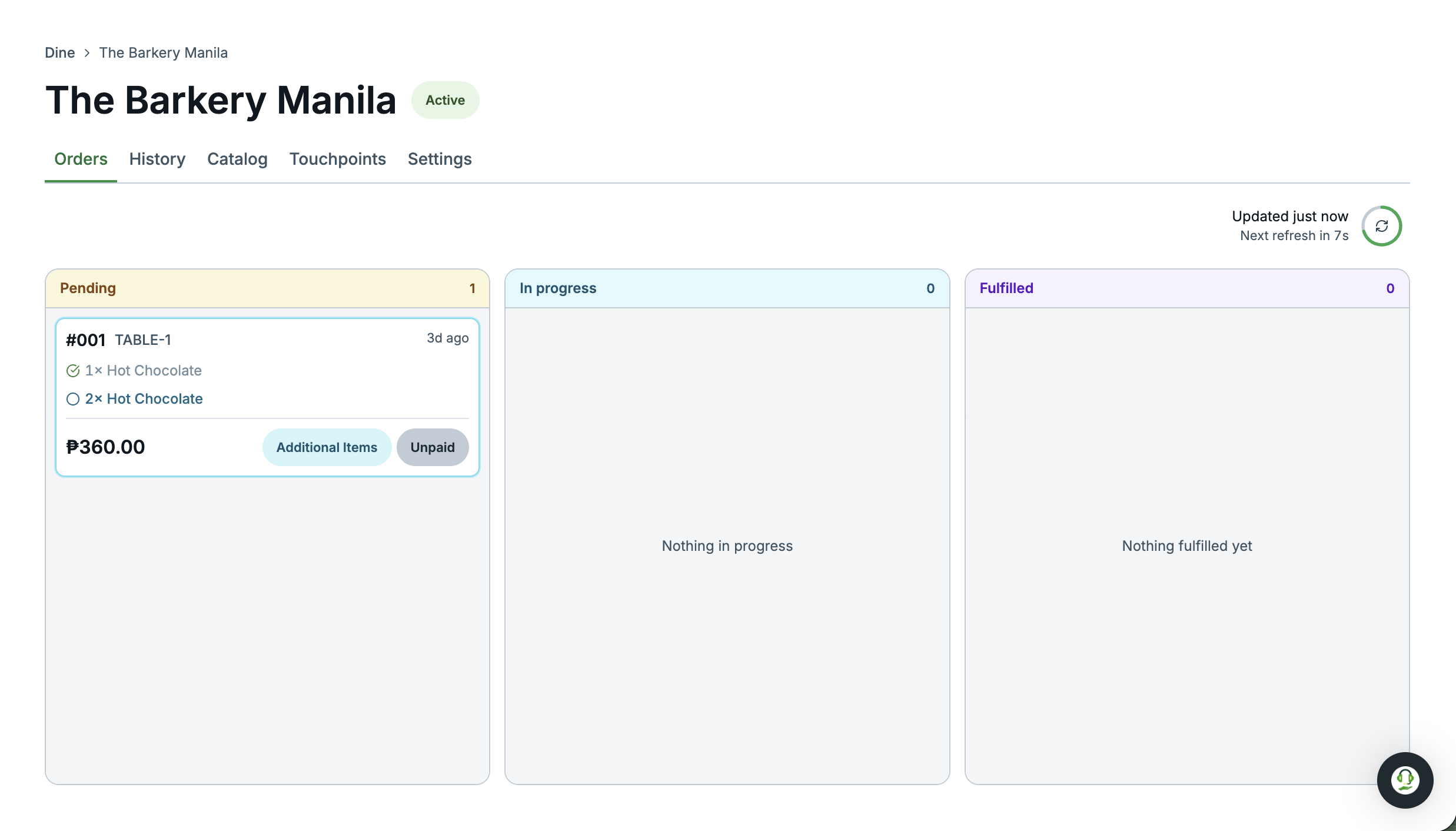Click Next refresh in 7s text

1294,235
